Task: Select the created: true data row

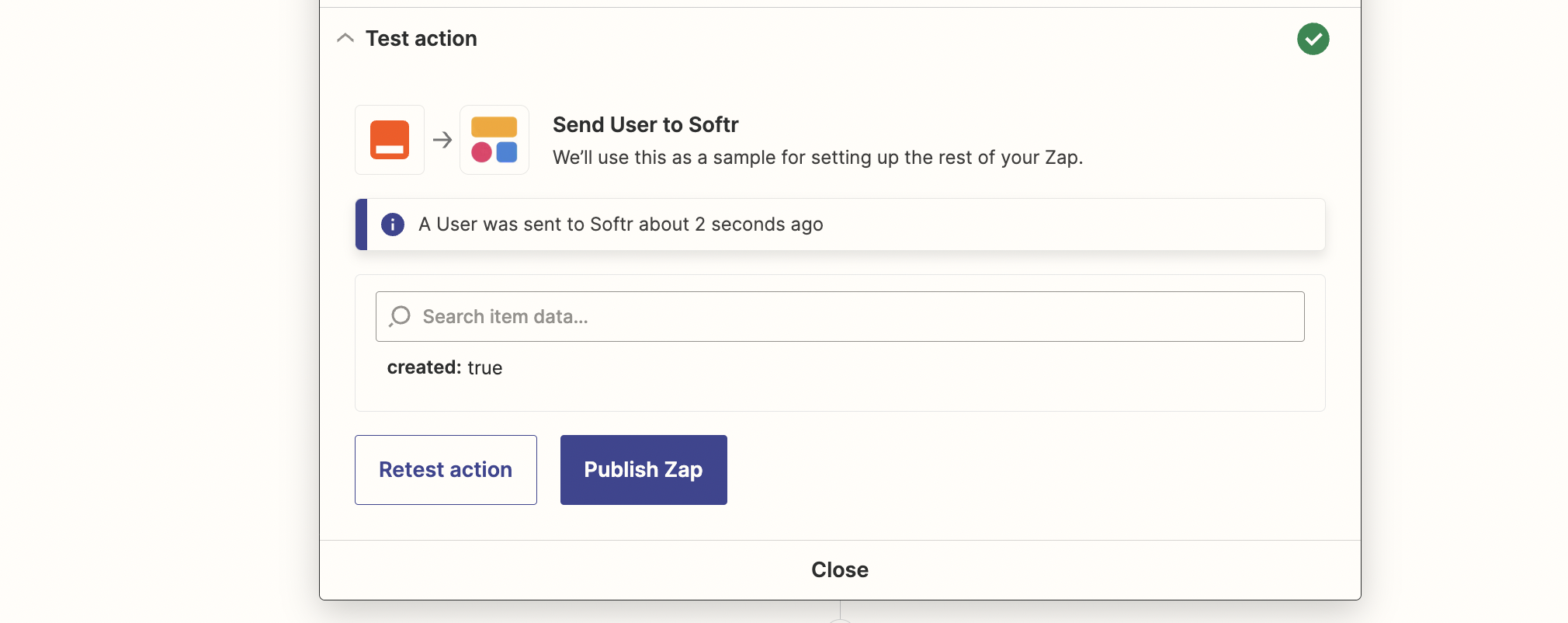Action: click(445, 367)
